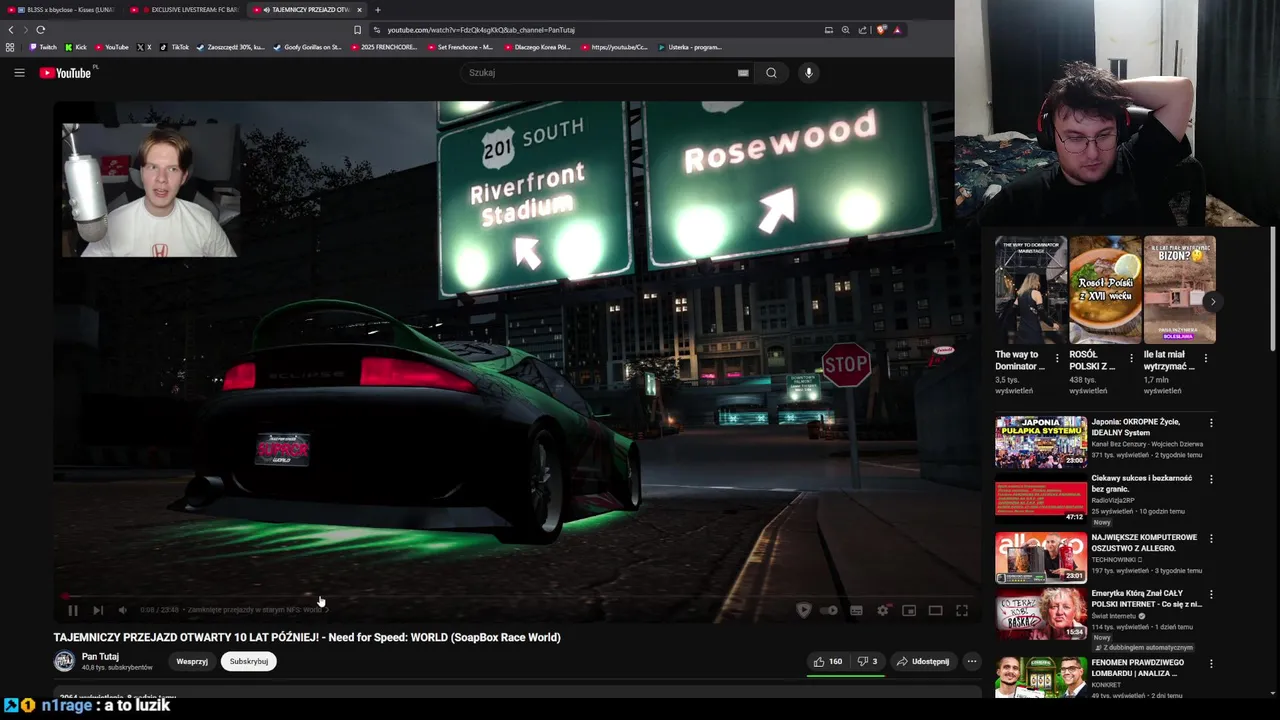Open the Usterka bookmark
This screenshot has height=720, width=1280.
(690, 47)
